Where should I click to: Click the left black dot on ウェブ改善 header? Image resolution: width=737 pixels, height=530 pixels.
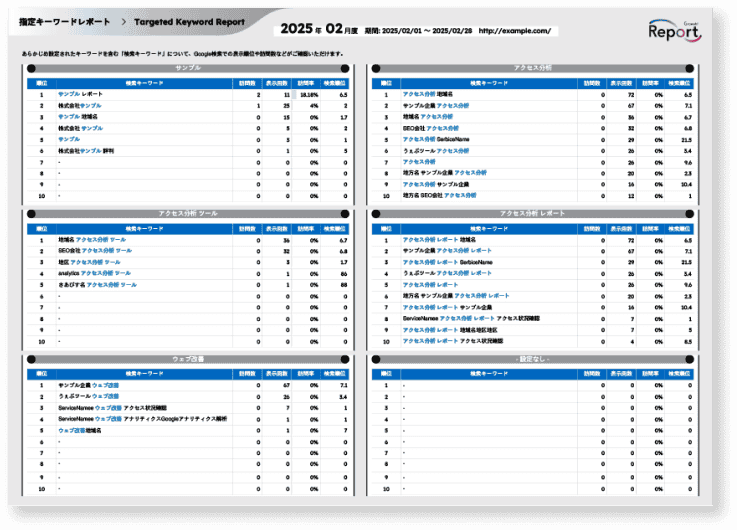[x=27, y=358]
